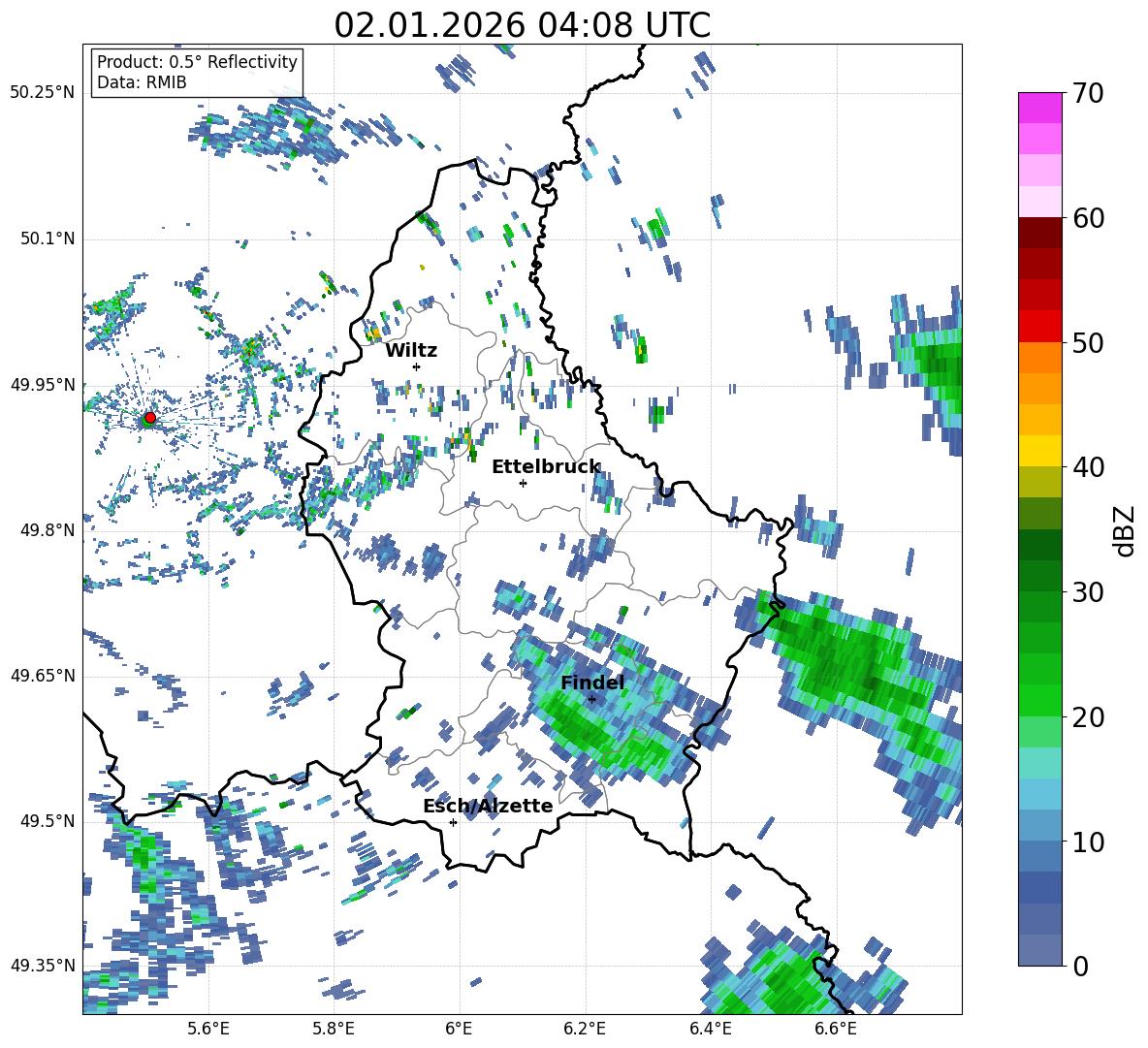This screenshot has width=1148, height=1048.
Task: Click the Ettelbruck city label
Action: point(546,467)
